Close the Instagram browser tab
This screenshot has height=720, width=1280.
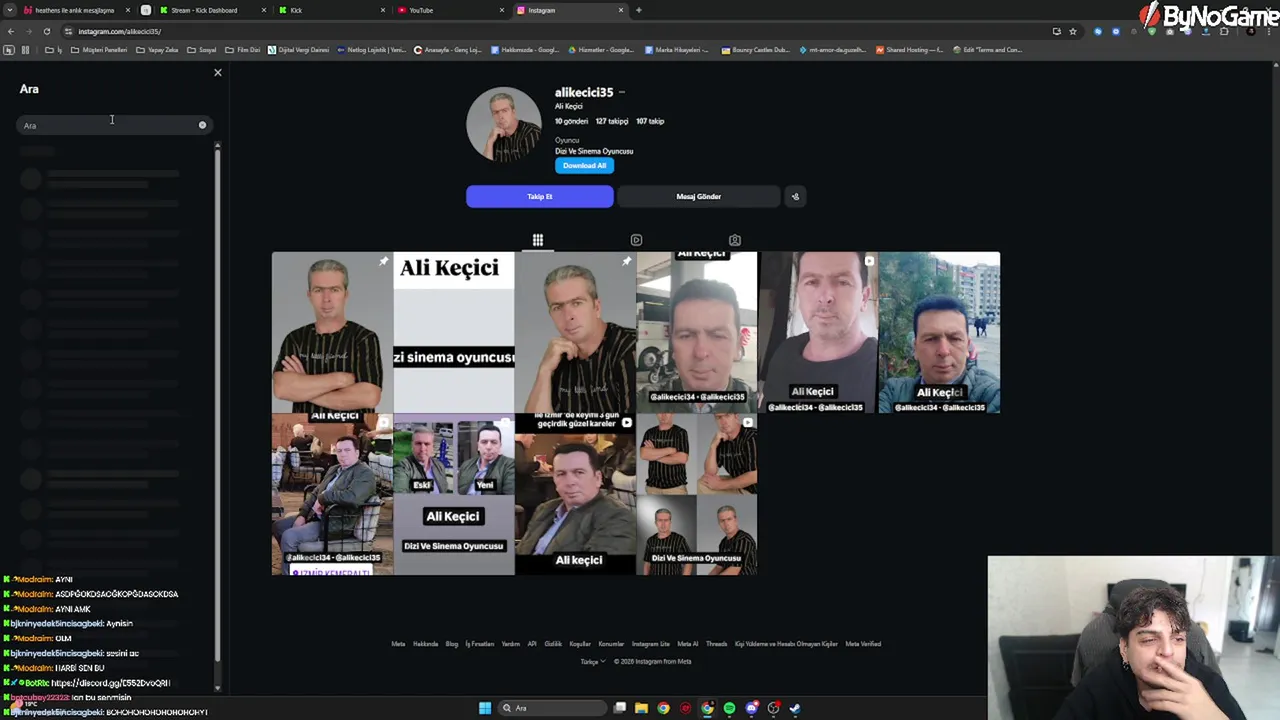tap(621, 10)
